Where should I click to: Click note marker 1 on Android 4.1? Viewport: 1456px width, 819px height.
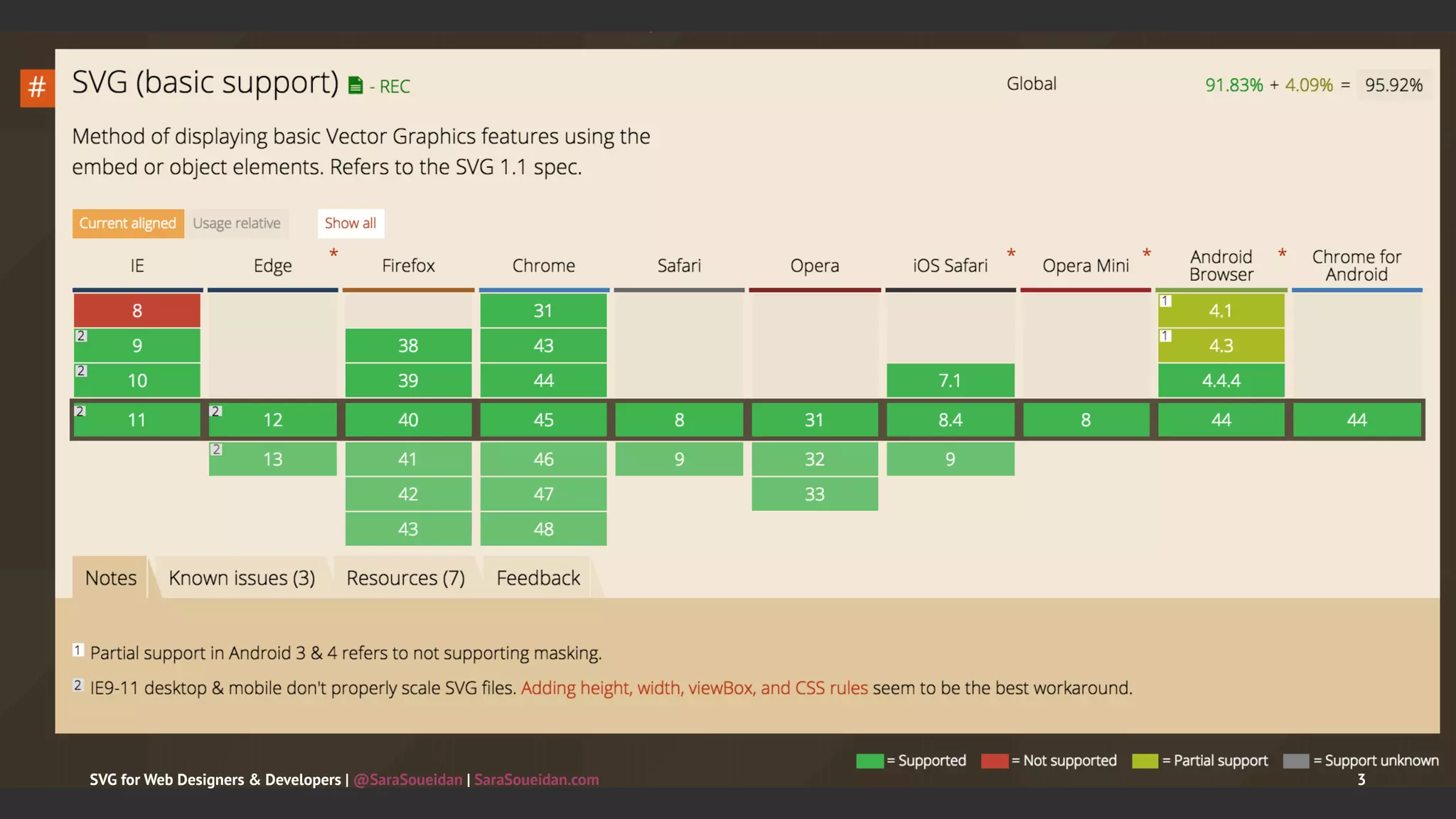(x=1165, y=301)
